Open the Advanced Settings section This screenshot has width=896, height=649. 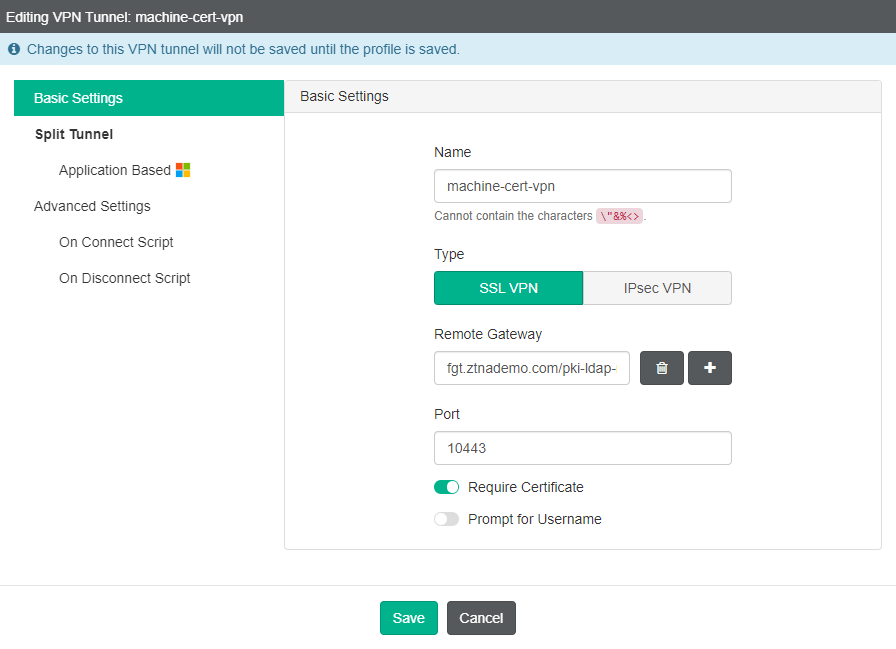point(91,206)
